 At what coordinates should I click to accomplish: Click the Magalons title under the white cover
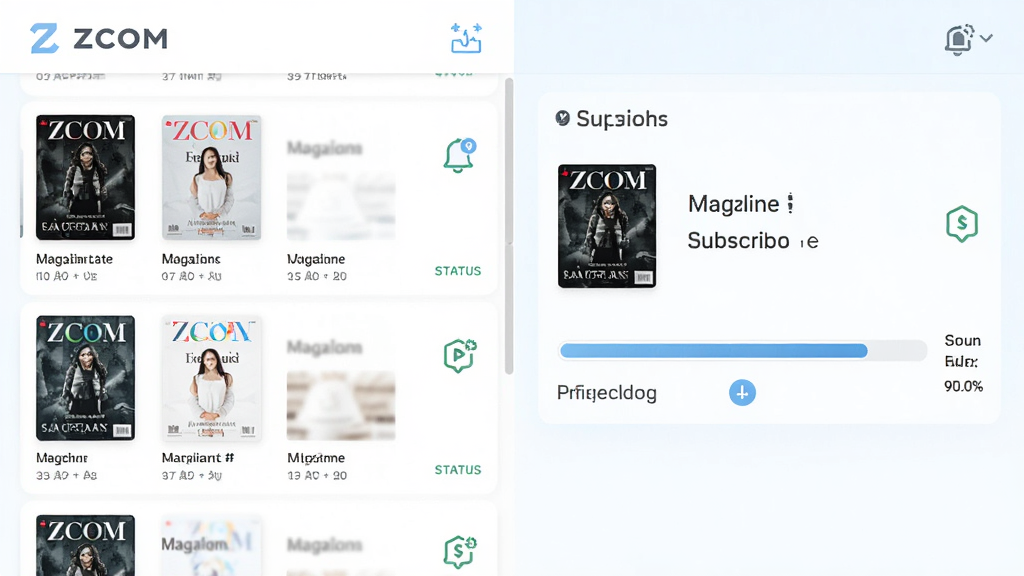click(x=191, y=259)
